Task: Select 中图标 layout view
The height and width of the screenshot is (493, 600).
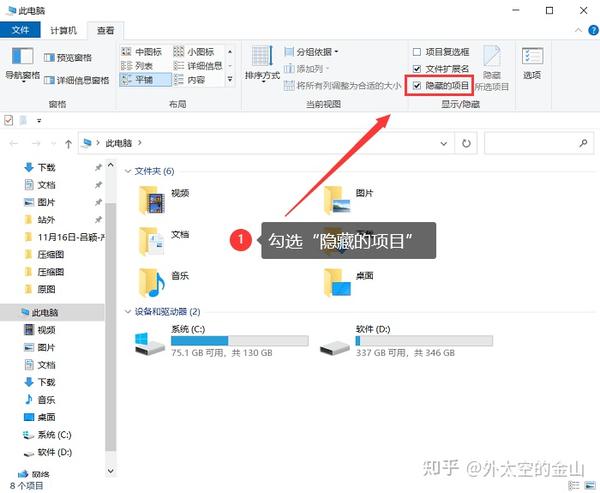Action: pyautogui.click(x=141, y=52)
